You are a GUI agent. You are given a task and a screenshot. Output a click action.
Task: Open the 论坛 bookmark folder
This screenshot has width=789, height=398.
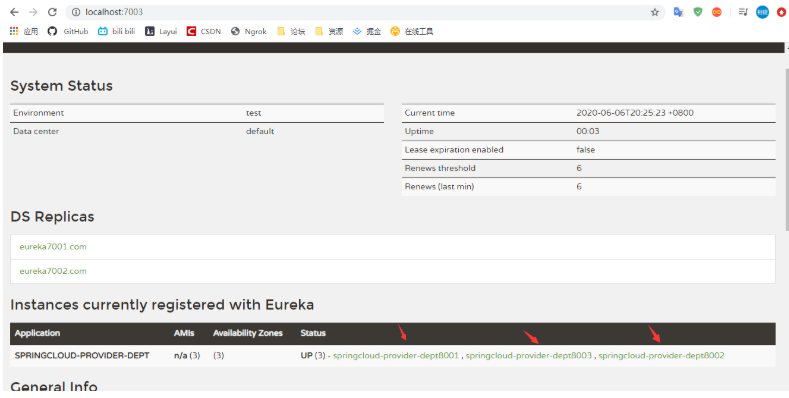(291, 31)
